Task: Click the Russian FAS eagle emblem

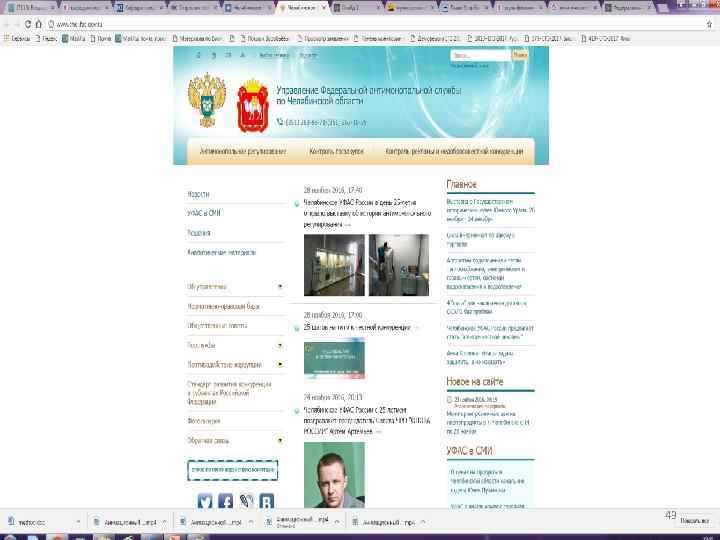Action: 207,100
